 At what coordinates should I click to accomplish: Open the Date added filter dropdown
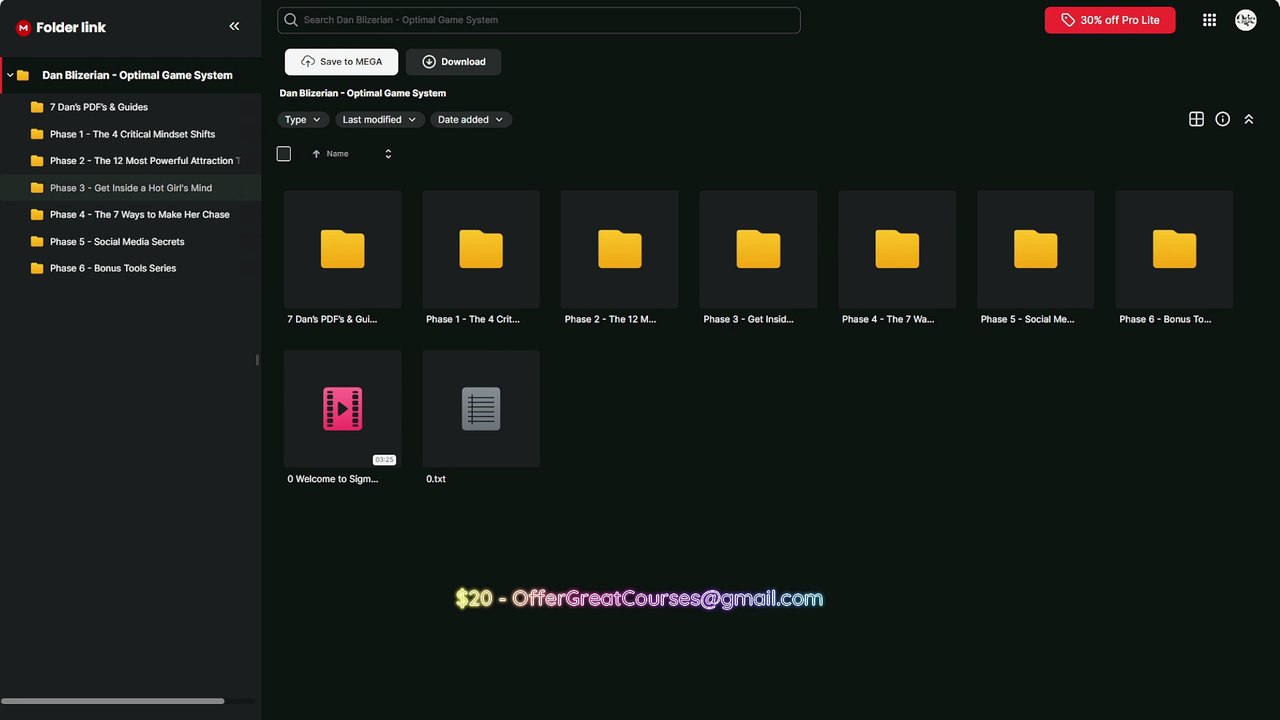click(x=471, y=120)
